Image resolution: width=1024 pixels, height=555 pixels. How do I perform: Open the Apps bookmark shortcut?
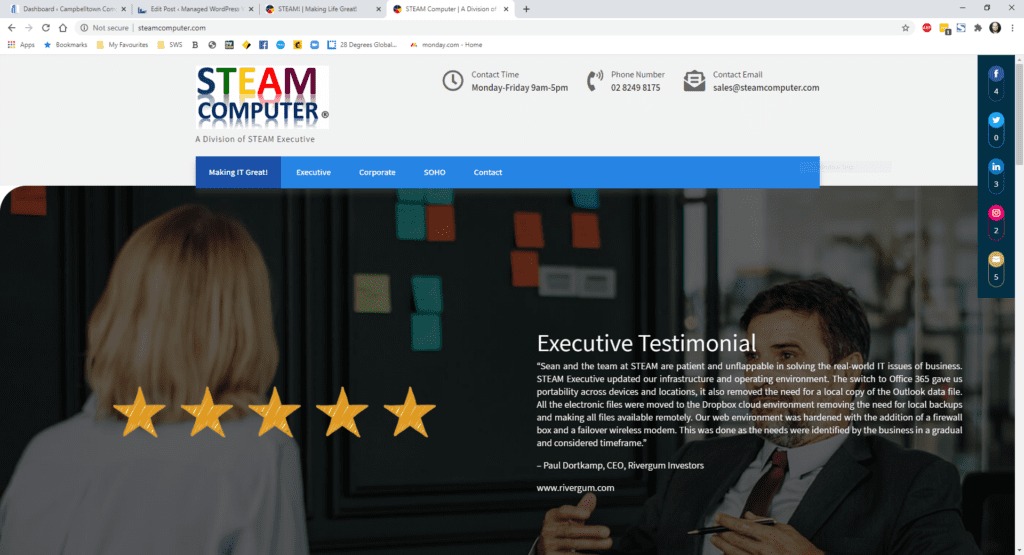[x=21, y=45]
